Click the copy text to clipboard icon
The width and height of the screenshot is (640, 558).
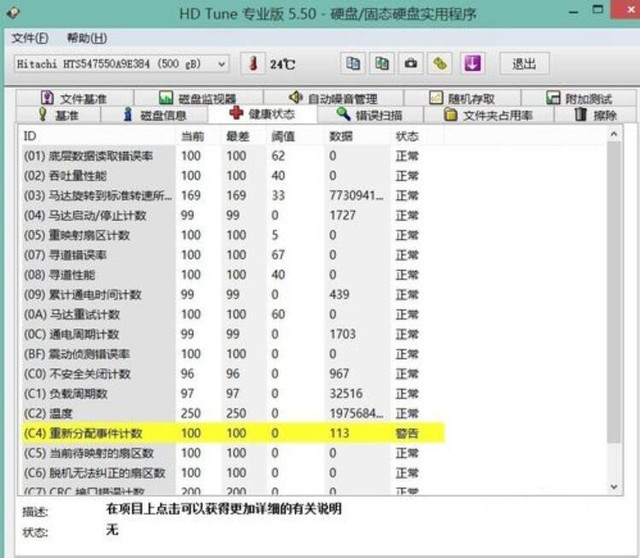tap(353, 64)
